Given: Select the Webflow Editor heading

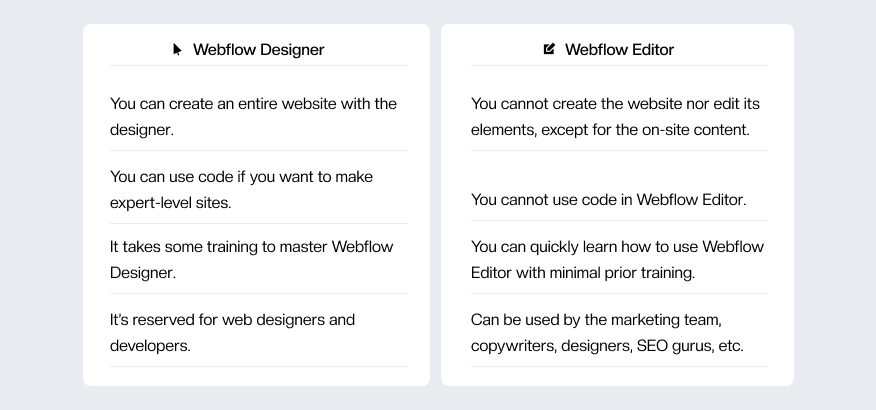Looking at the screenshot, I should (619, 50).
